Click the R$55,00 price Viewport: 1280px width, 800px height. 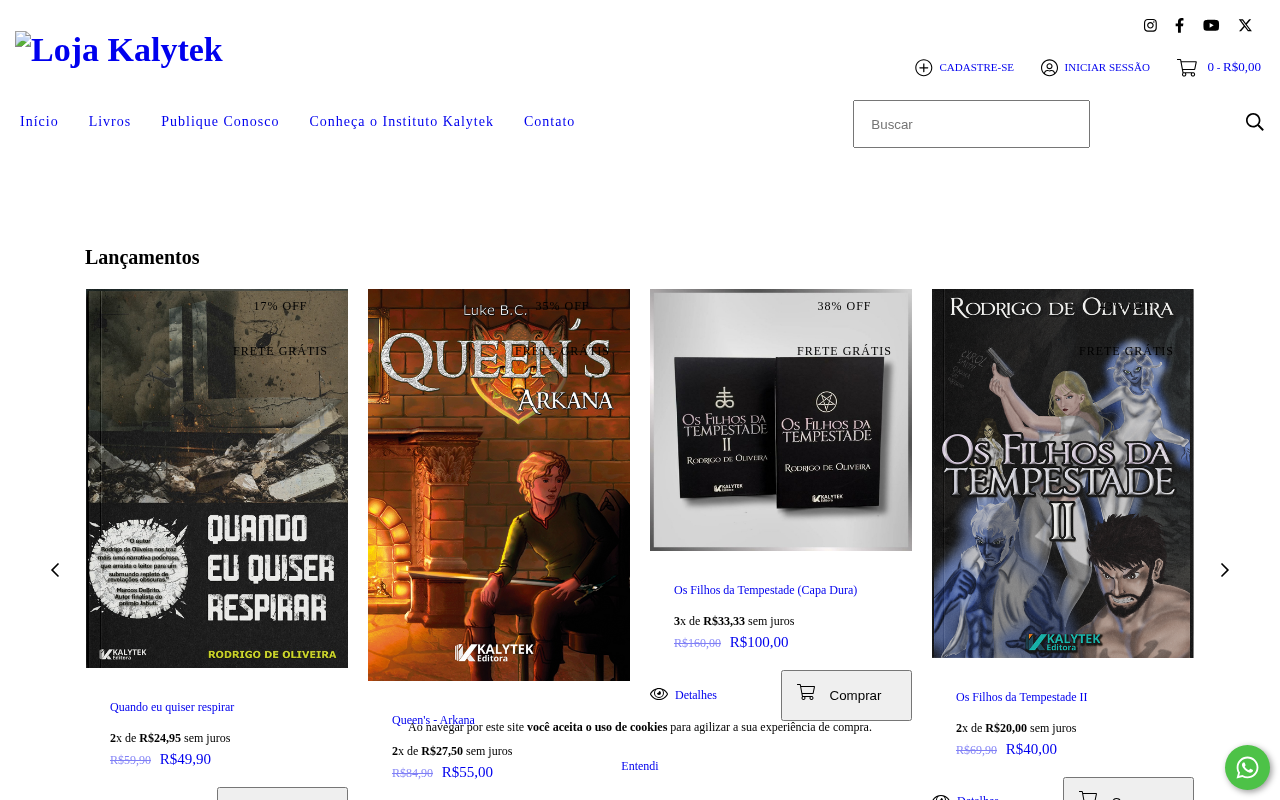click(467, 772)
